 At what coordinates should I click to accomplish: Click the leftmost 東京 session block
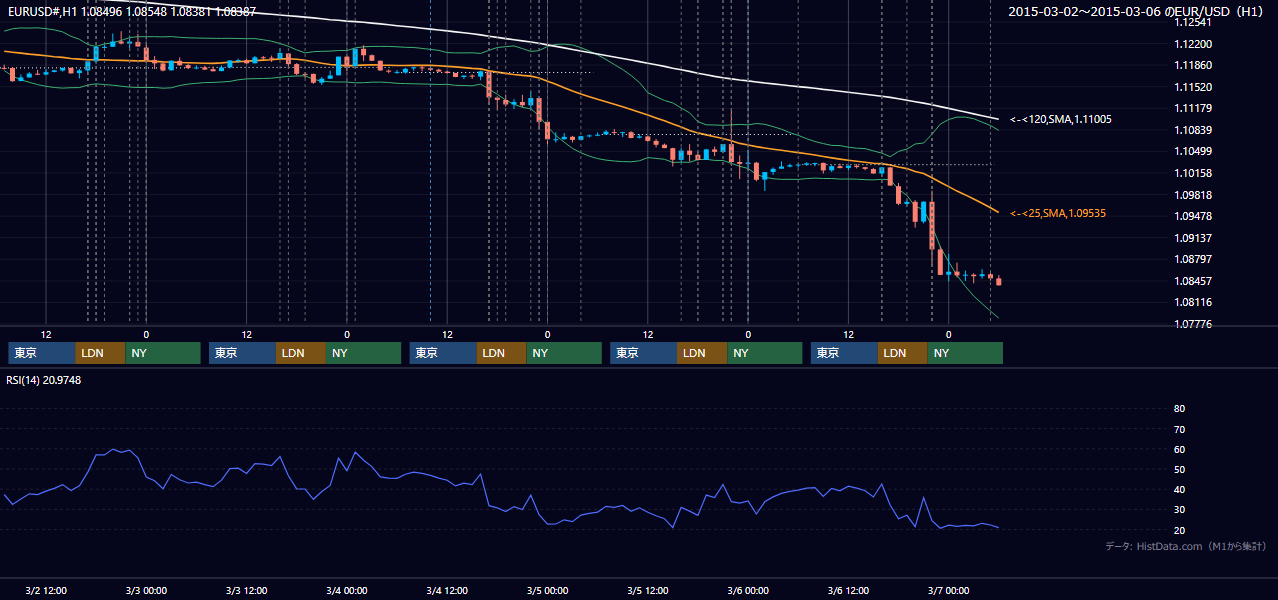pos(42,353)
